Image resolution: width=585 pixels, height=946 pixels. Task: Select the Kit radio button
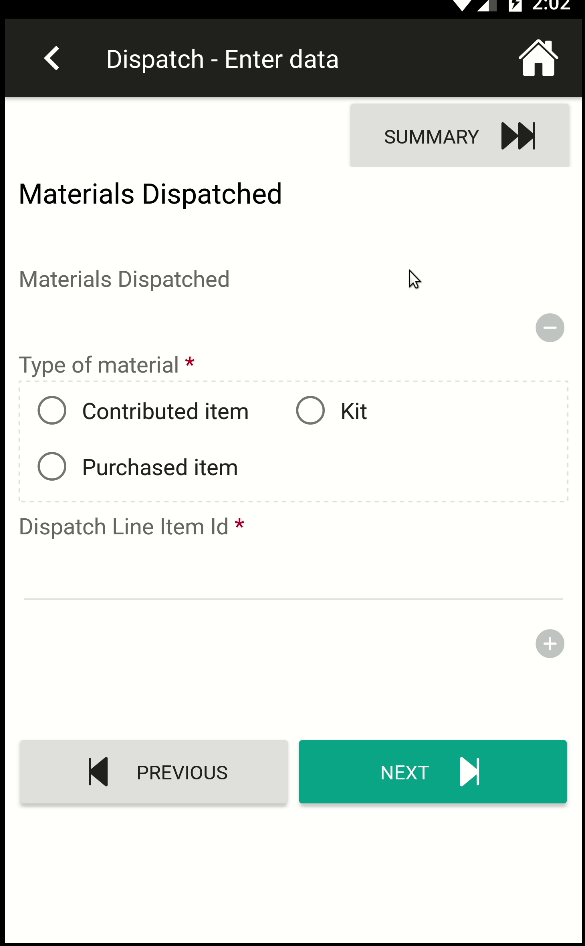[310, 411]
